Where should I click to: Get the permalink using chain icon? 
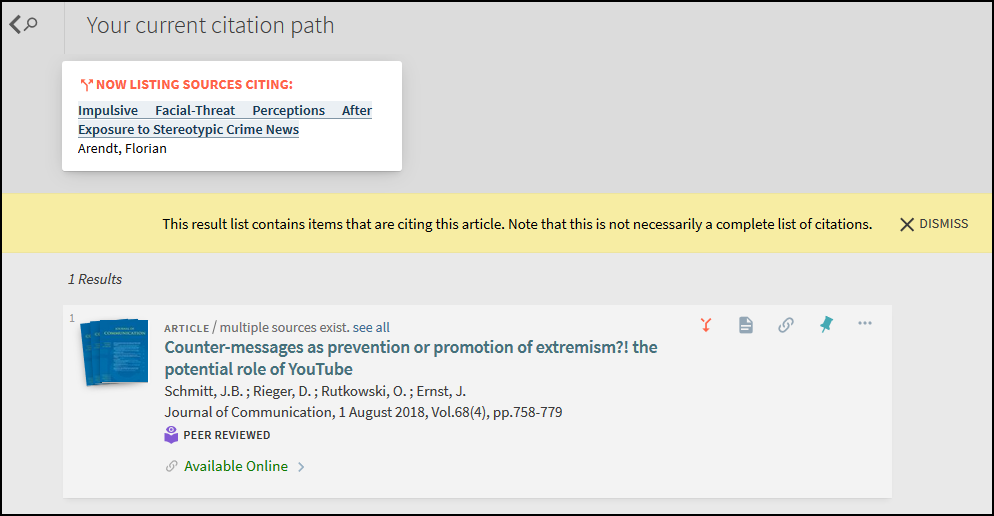point(786,325)
